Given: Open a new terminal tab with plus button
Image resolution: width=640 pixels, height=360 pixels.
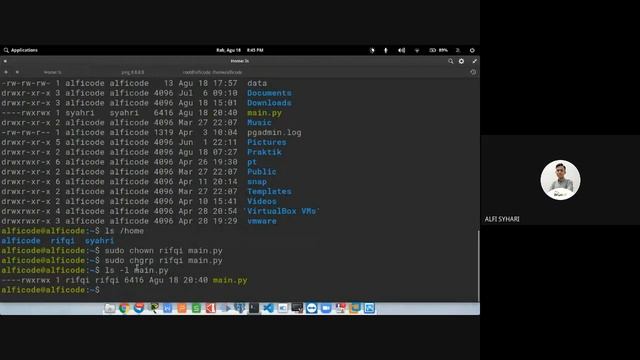Looking at the screenshot, I should coord(6,72).
